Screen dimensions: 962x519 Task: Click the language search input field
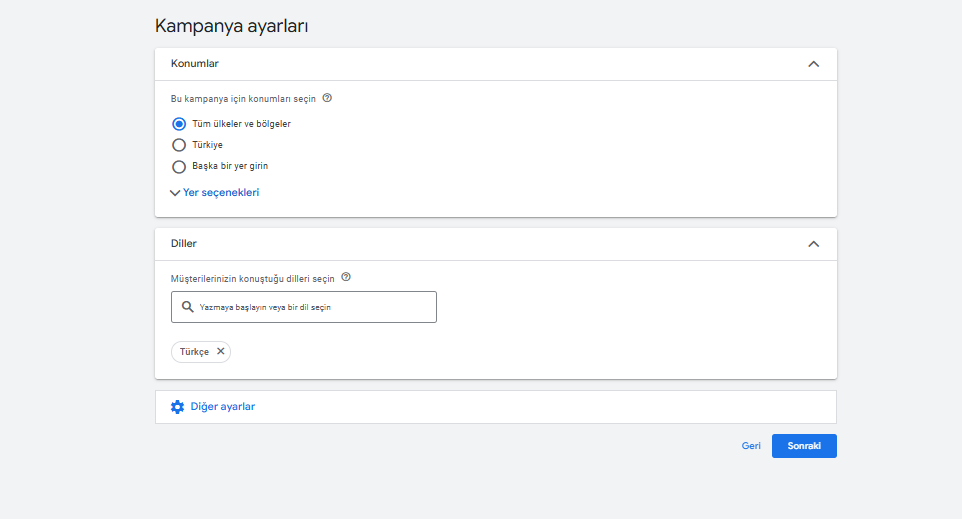tap(304, 307)
